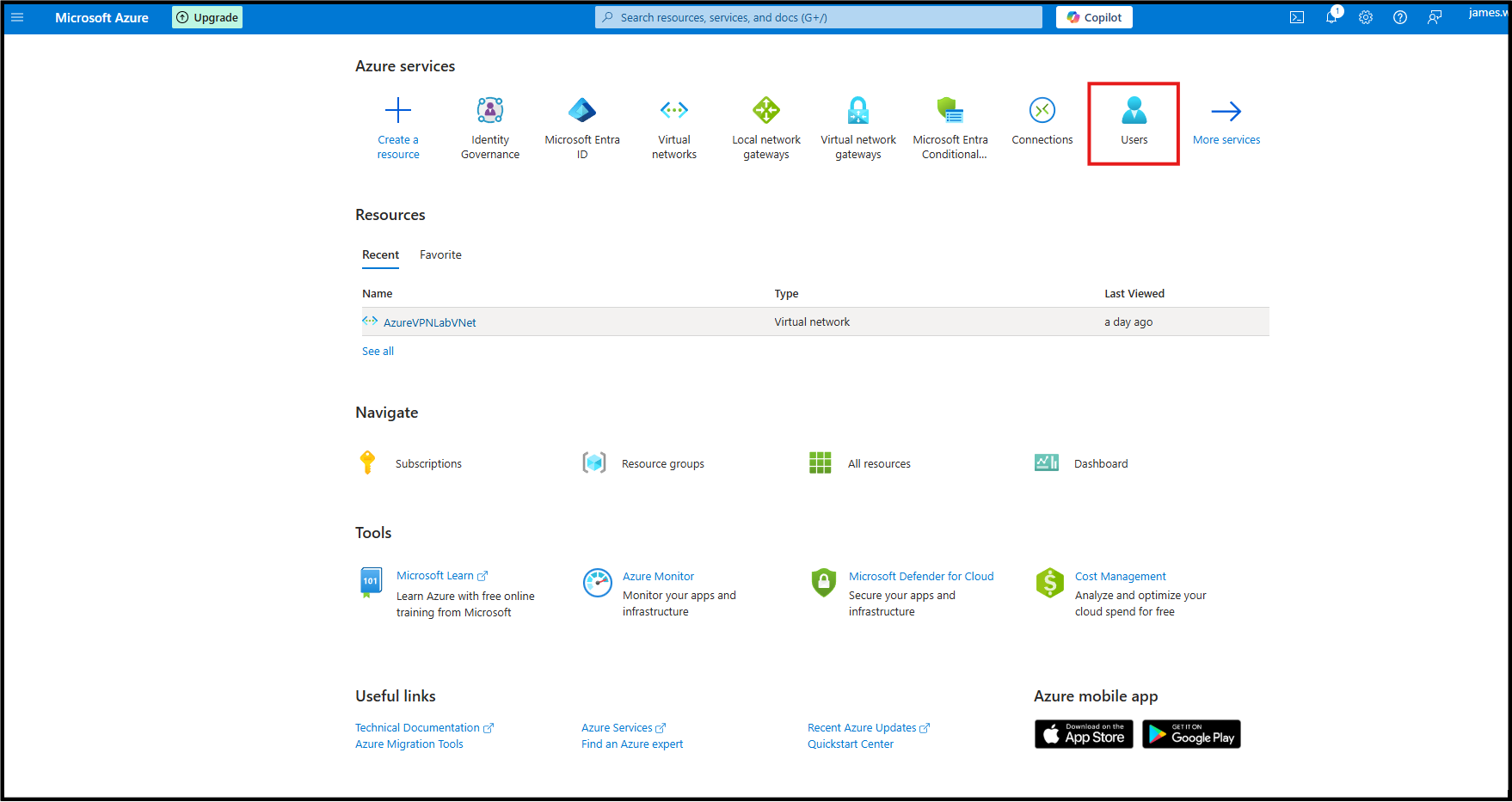Open Identity Governance service icon
The height and width of the screenshot is (802, 1512).
tap(490, 110)
